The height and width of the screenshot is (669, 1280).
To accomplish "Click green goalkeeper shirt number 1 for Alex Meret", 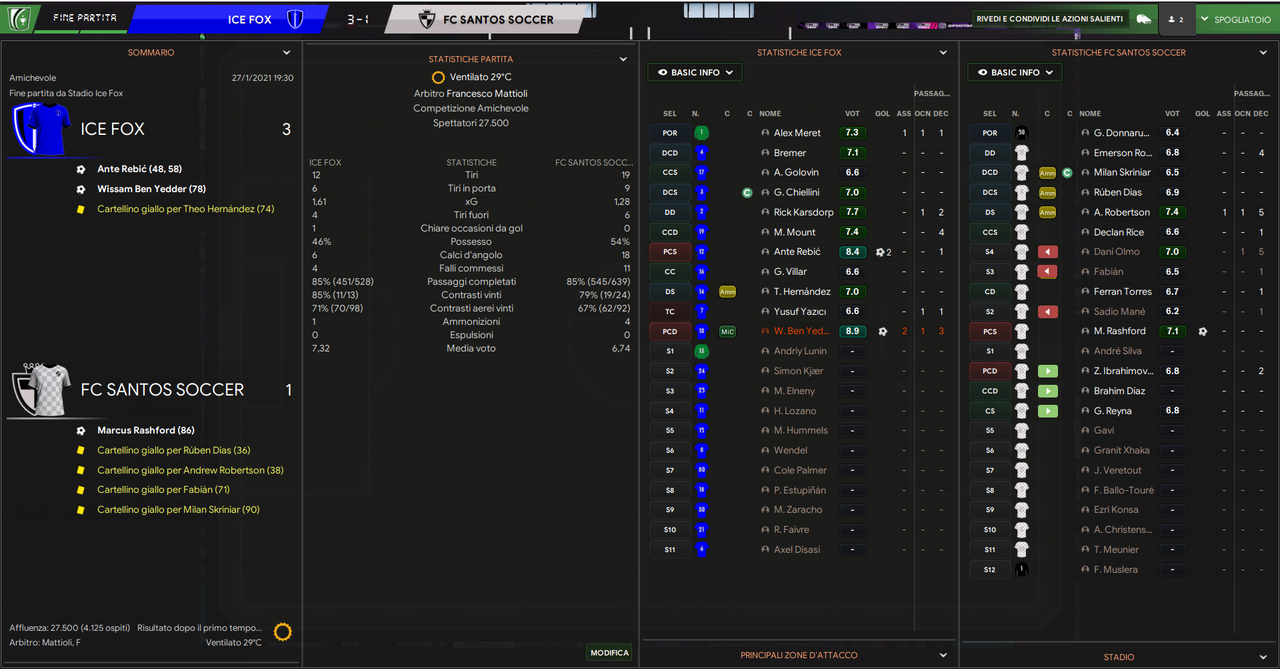I will (701, 133).
